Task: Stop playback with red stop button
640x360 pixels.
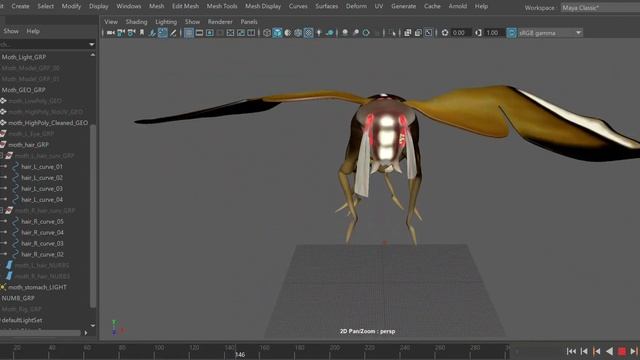Action: point(622,351)
